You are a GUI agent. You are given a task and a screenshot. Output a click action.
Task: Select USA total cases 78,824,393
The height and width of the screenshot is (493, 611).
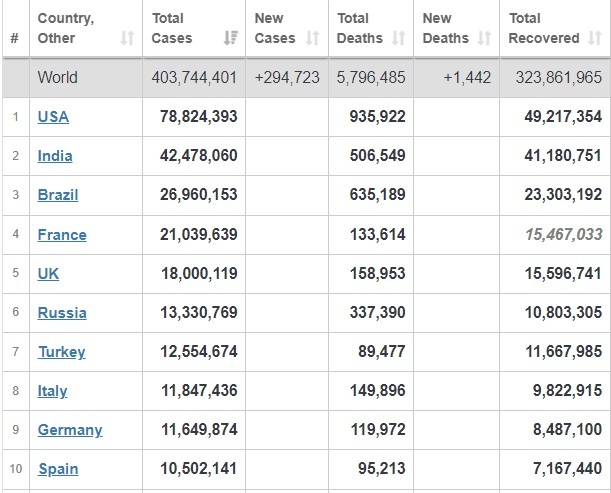[x=198, y=117]
